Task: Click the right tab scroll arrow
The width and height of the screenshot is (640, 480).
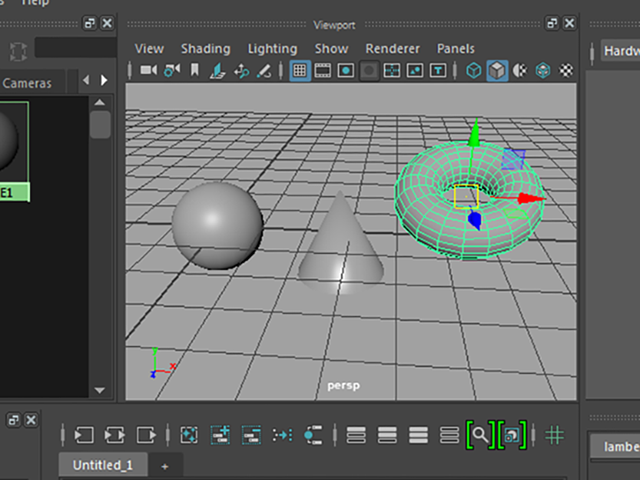Action: click(x=104, y=80)
